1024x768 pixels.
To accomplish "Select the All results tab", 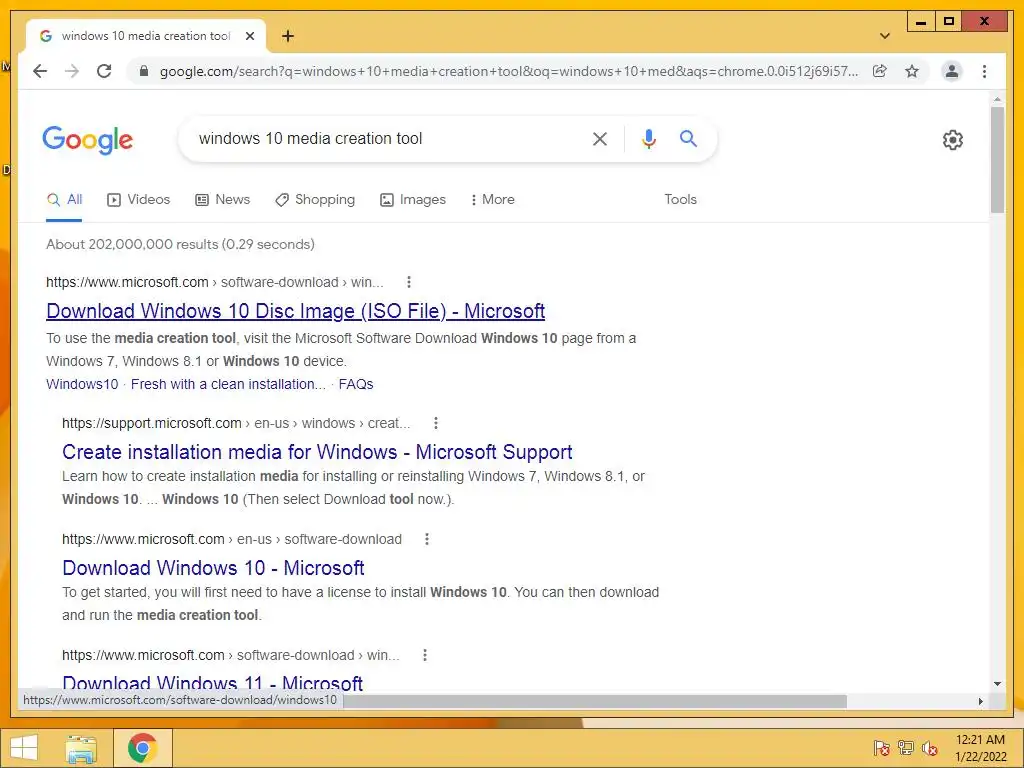I will pyautogui.click(x=65, y=199).
